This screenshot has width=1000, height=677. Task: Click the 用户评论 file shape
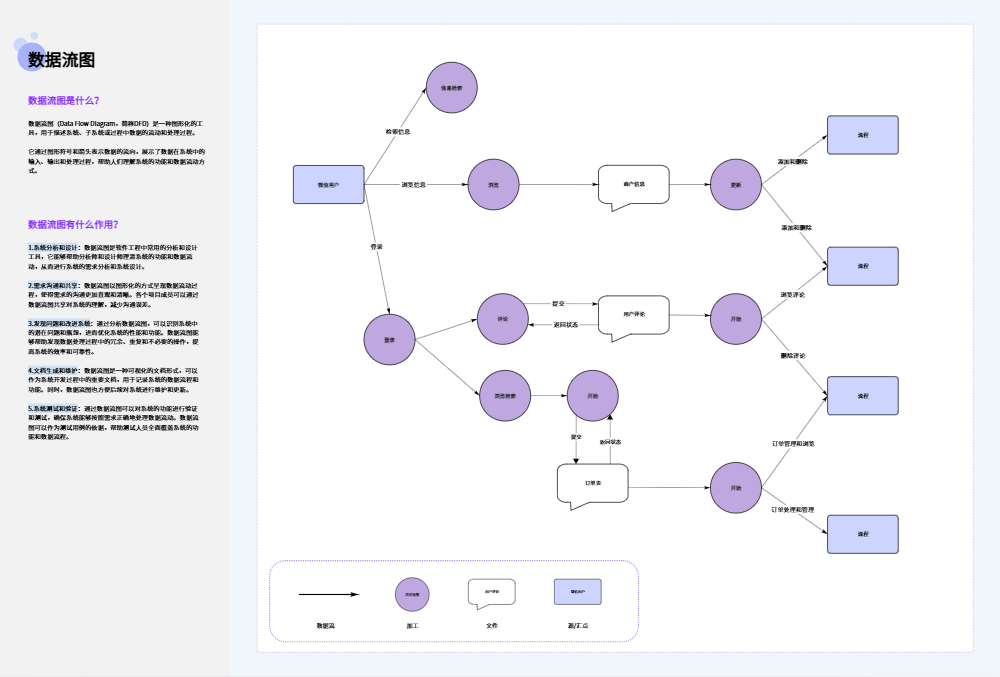pos(633,314)
